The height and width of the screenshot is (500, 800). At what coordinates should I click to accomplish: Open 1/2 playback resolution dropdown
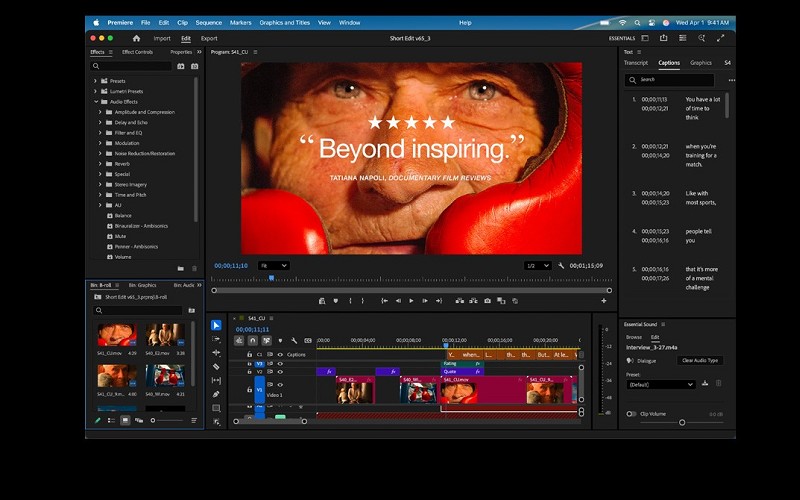538,266
